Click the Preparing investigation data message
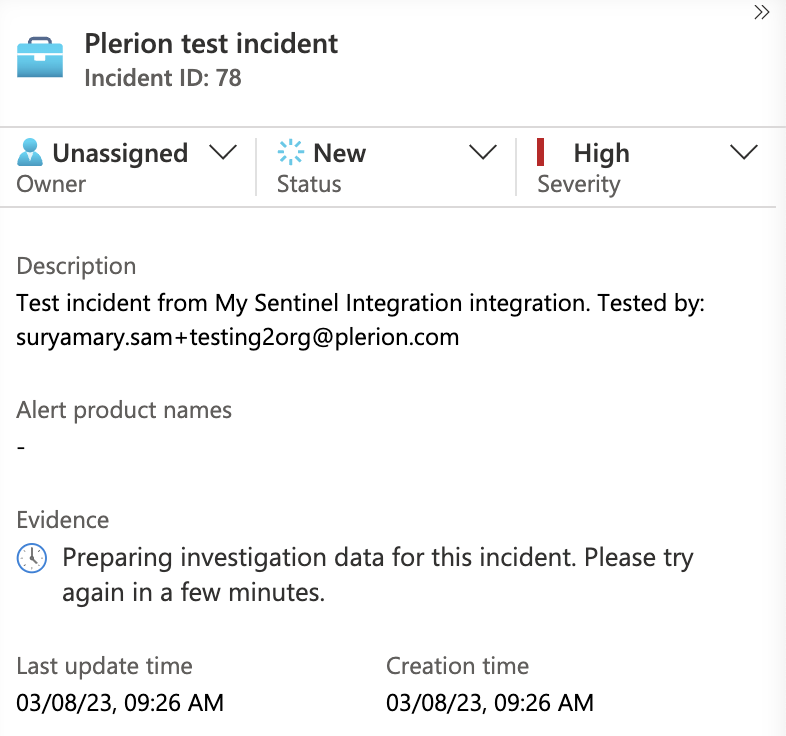This screenshot has height=736, width=786. (378, 575)
